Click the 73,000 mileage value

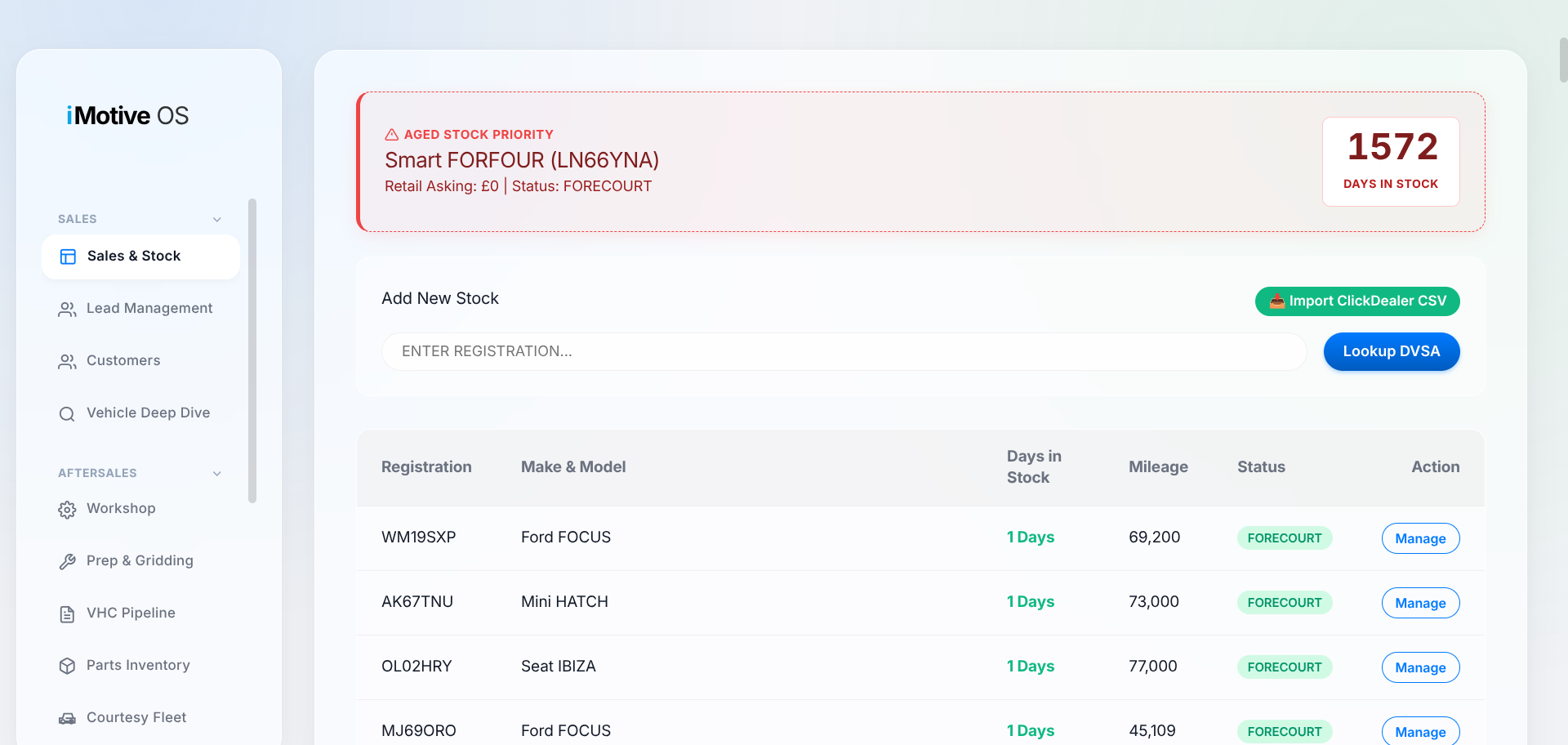coord(1154,602)
